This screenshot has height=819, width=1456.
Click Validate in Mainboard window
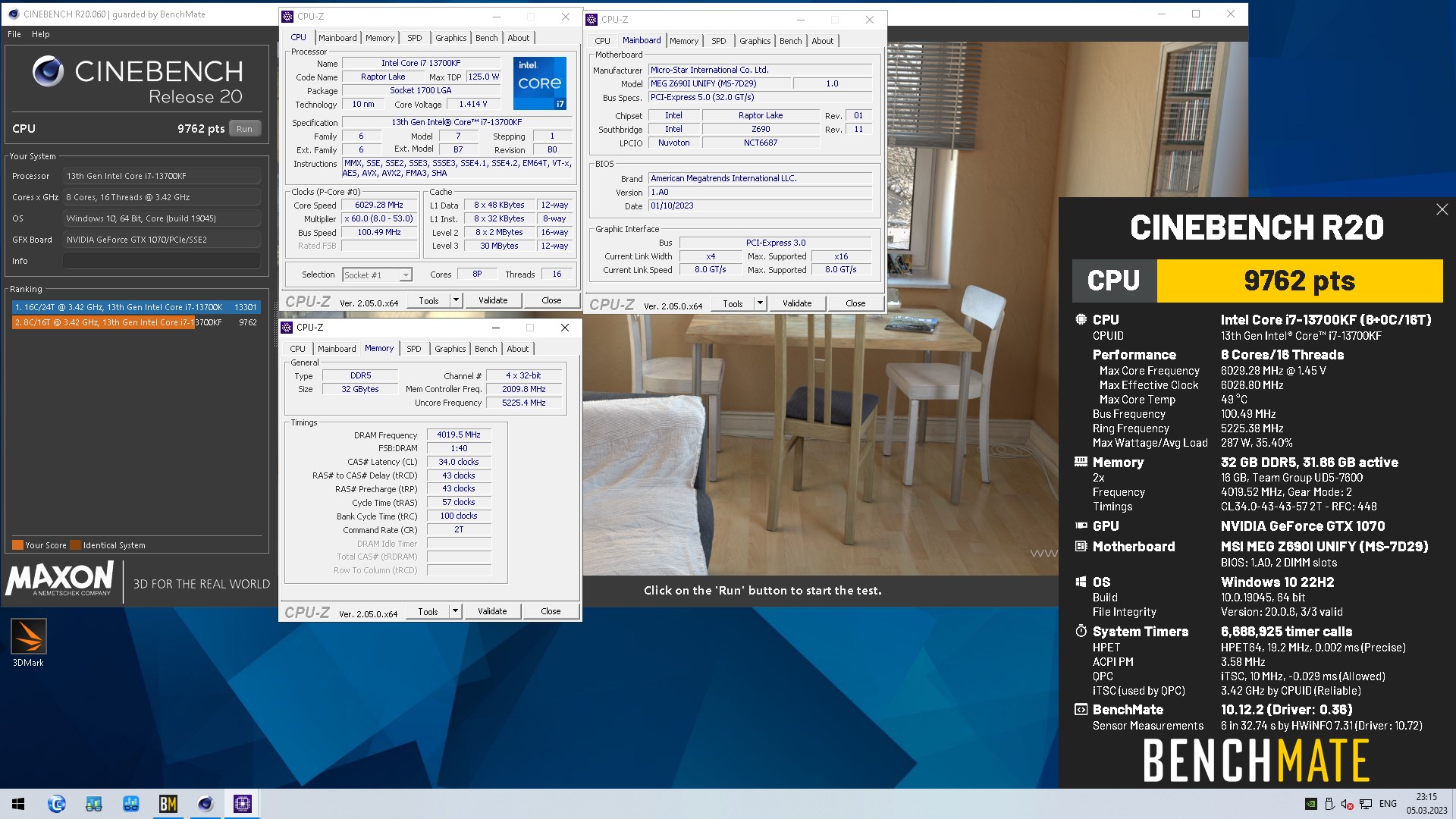[797, 304]
